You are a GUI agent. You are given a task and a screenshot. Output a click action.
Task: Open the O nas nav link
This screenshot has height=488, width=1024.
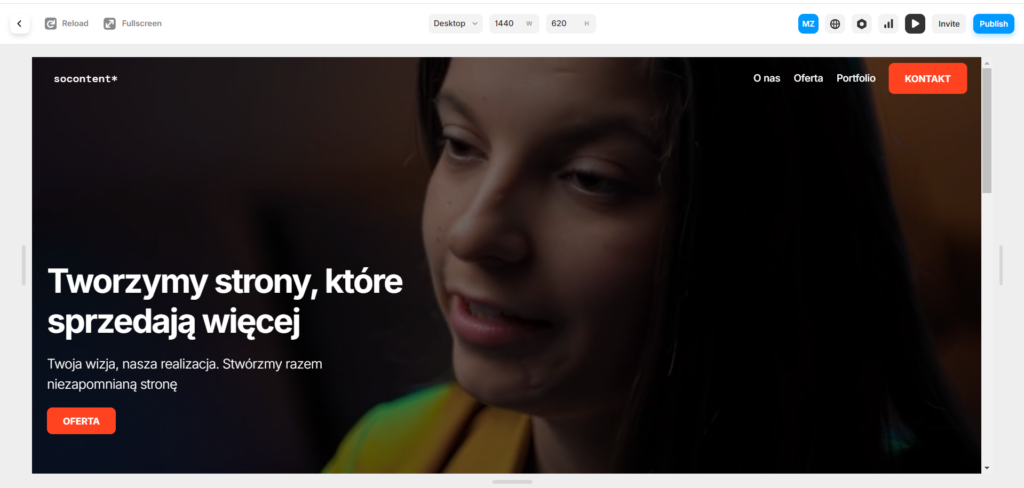pyautogui.click(x=767, y=78)
